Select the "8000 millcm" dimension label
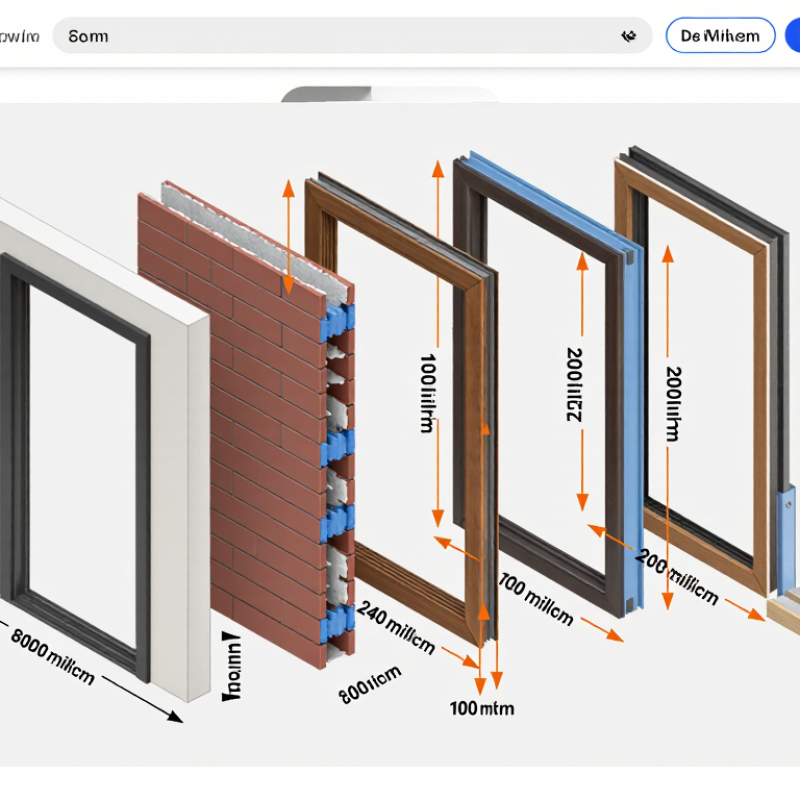This screenshot has height=800, width=800. [x=53, y=657]
